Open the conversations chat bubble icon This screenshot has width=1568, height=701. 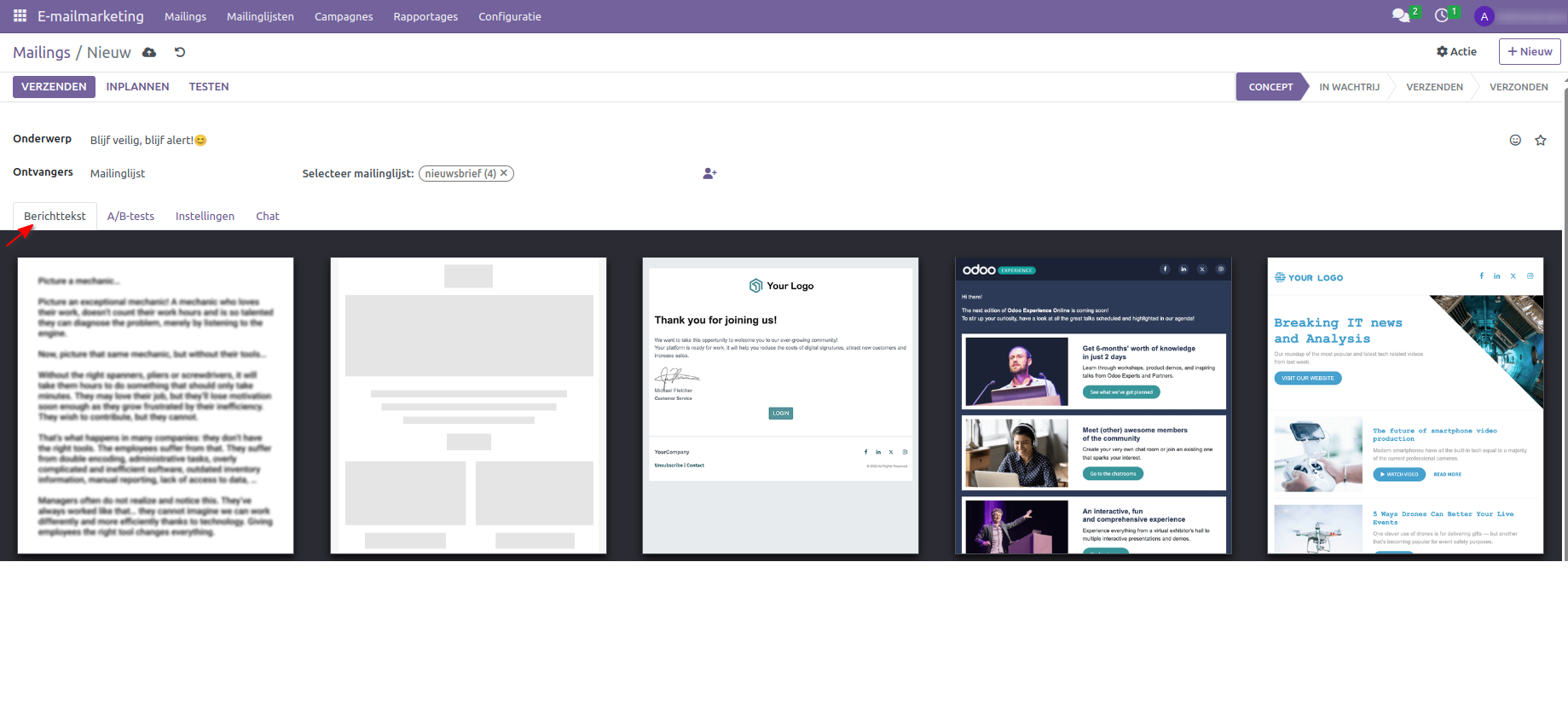(x=1400, y=16)
